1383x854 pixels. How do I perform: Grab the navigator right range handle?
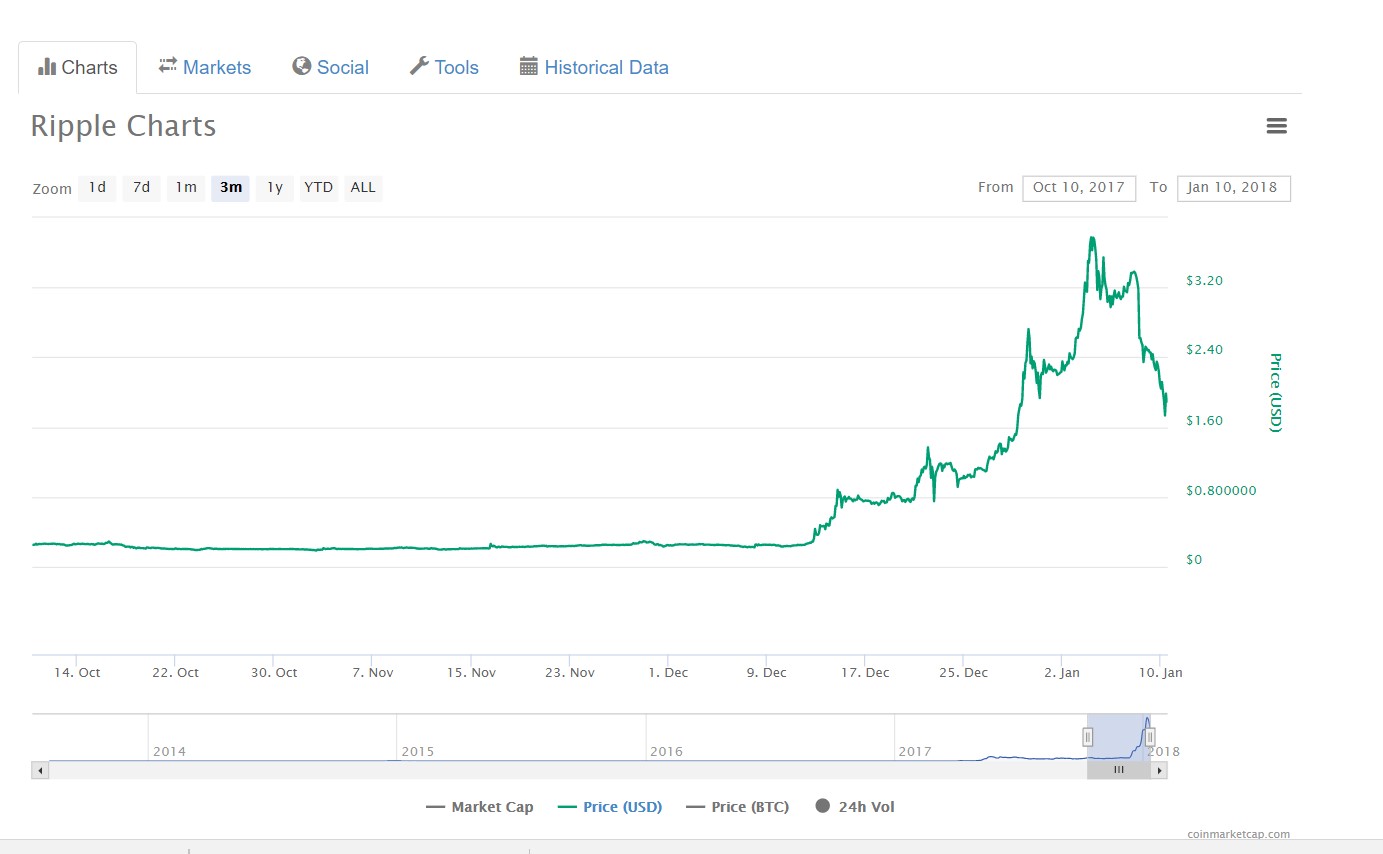point(1150,737)
